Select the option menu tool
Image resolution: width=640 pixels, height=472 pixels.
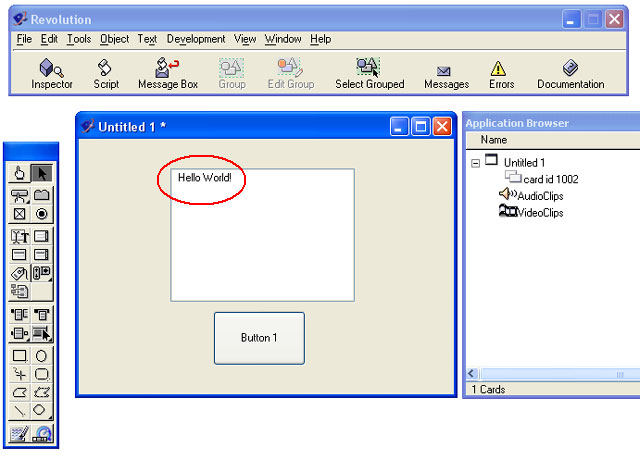pyautogui.click(x=19, y=333)
